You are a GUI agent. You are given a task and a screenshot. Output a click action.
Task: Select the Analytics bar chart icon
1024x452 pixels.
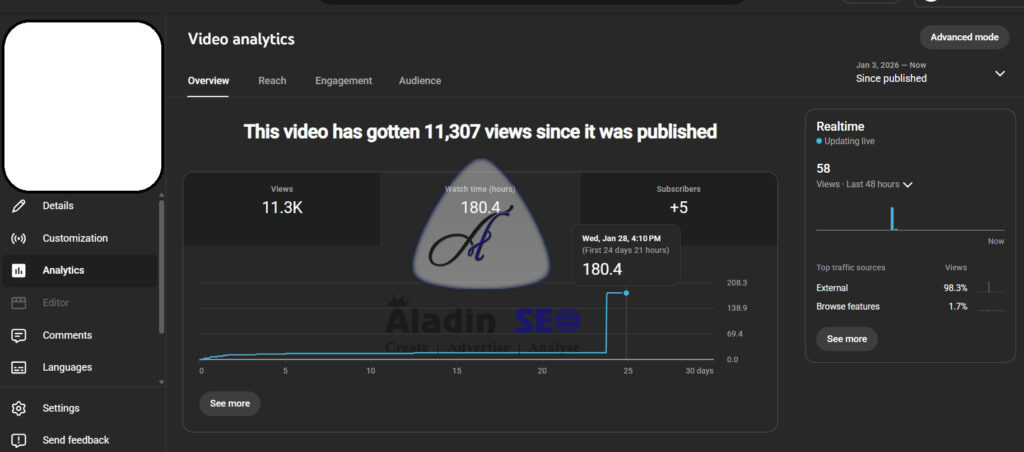click(18, 271)
